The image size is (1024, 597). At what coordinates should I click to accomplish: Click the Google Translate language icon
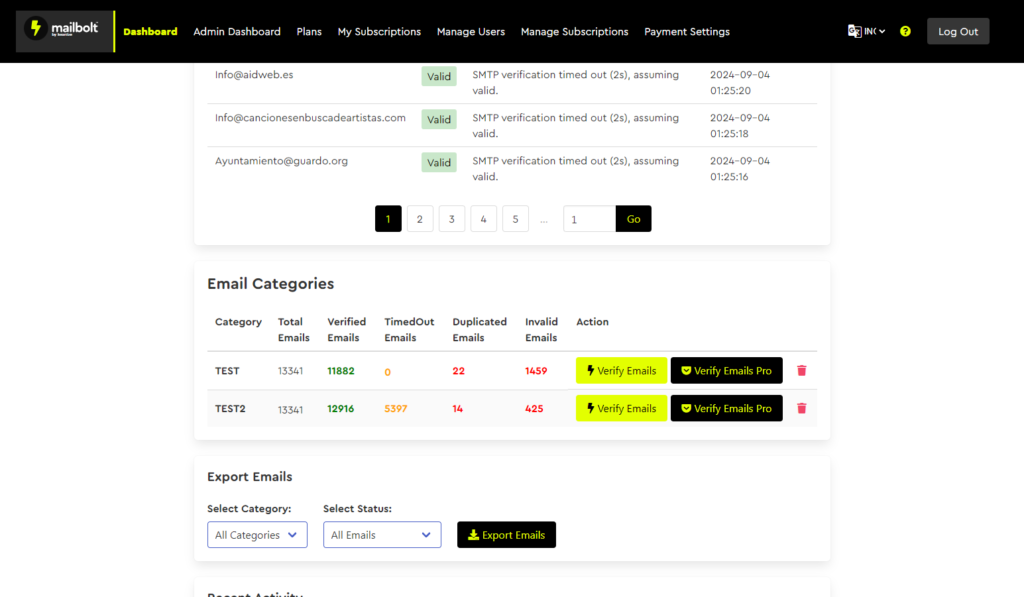click(851, 31)
